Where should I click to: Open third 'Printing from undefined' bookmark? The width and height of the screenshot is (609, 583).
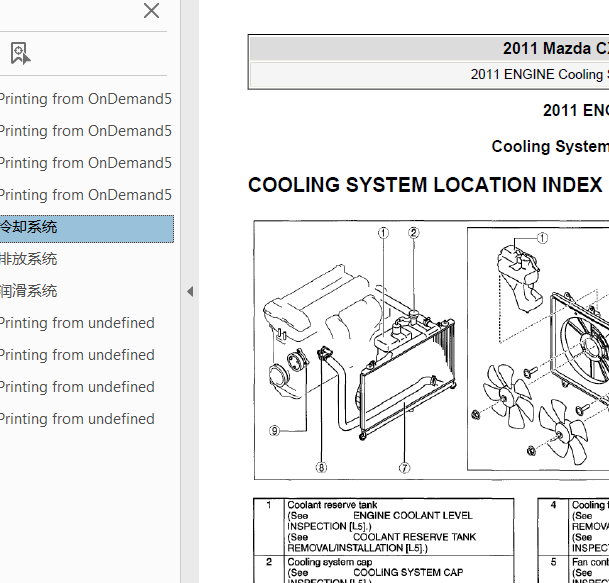click(x=77, y=387)
